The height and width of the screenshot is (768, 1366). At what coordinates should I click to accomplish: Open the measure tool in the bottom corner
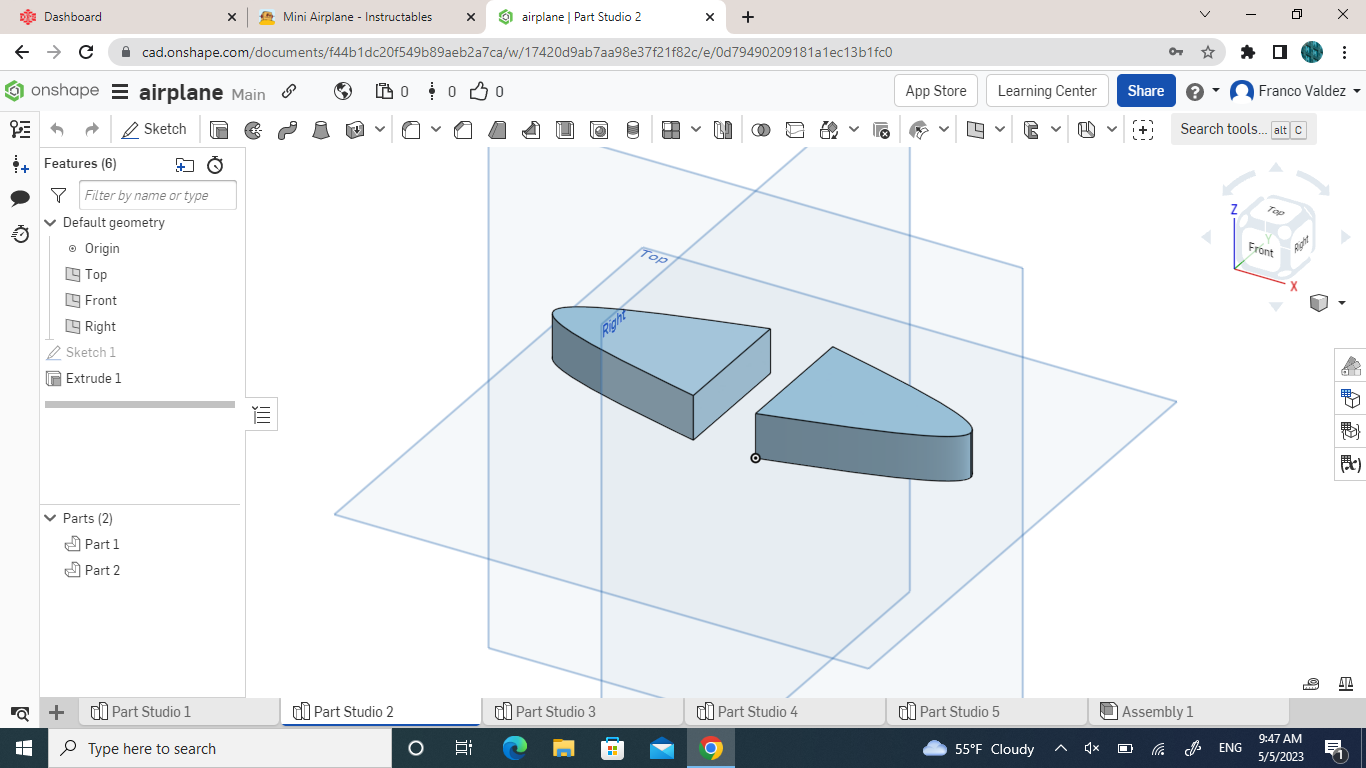(1311, 683)
